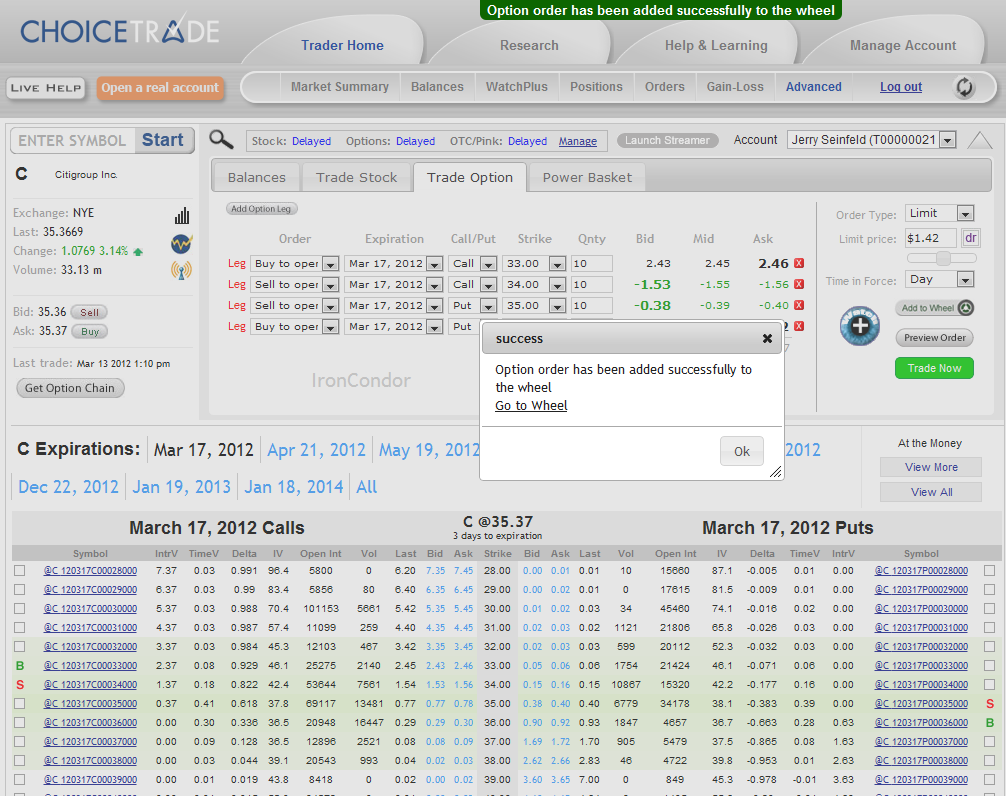The height and width of the screenshot is (796, 1006).
Task: Click the Launch Streamer button
Action: pyautogui.click(x=667, y=140)
